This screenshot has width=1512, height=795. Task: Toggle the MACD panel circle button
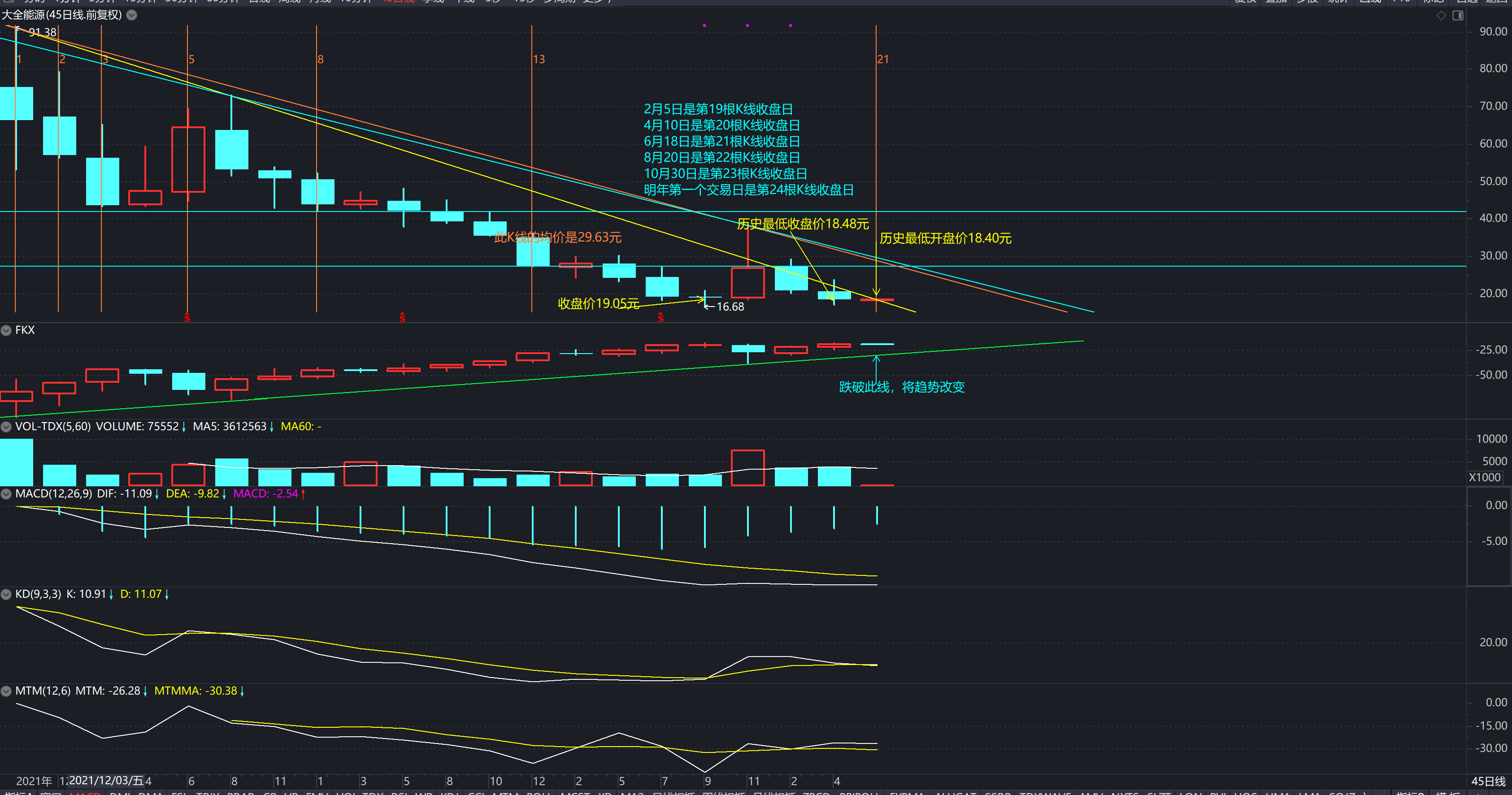[x=6, y=494]
